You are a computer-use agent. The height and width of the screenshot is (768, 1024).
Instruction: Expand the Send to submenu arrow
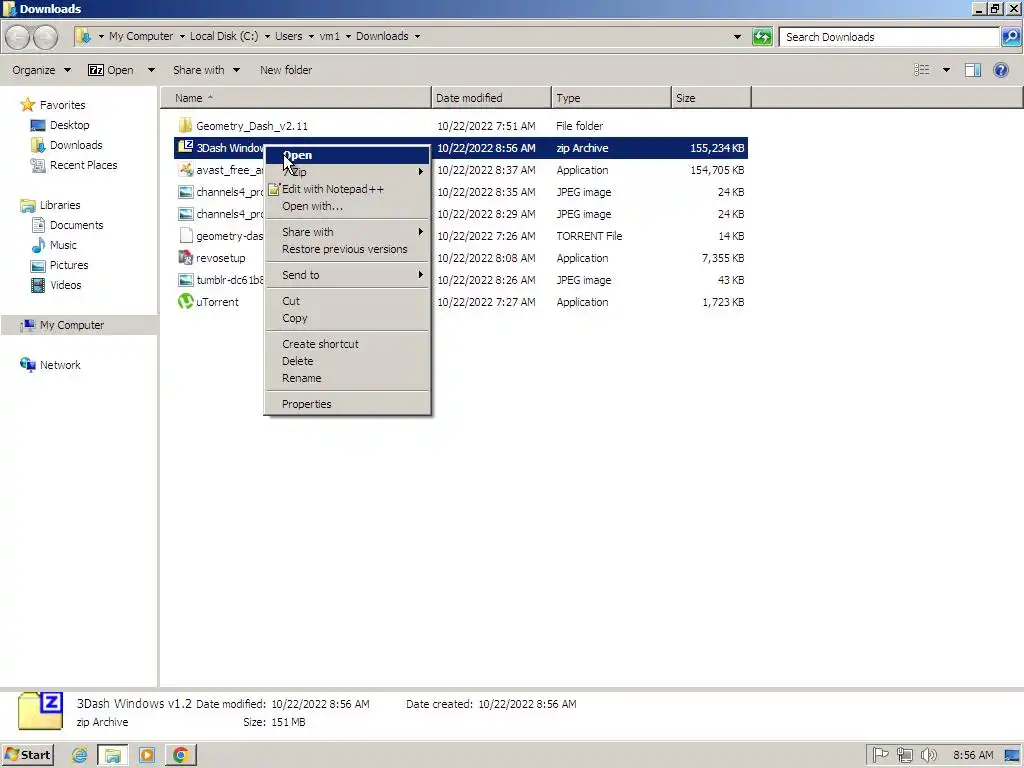click(x=421, y=275)
